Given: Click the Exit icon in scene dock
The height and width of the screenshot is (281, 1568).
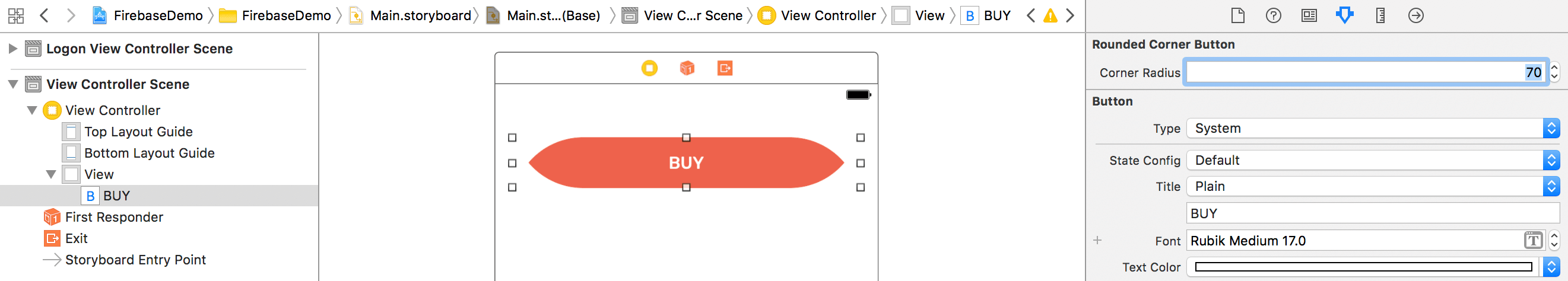Looking at the screenshot, I should pyautogui.click(x=724, y=68).
